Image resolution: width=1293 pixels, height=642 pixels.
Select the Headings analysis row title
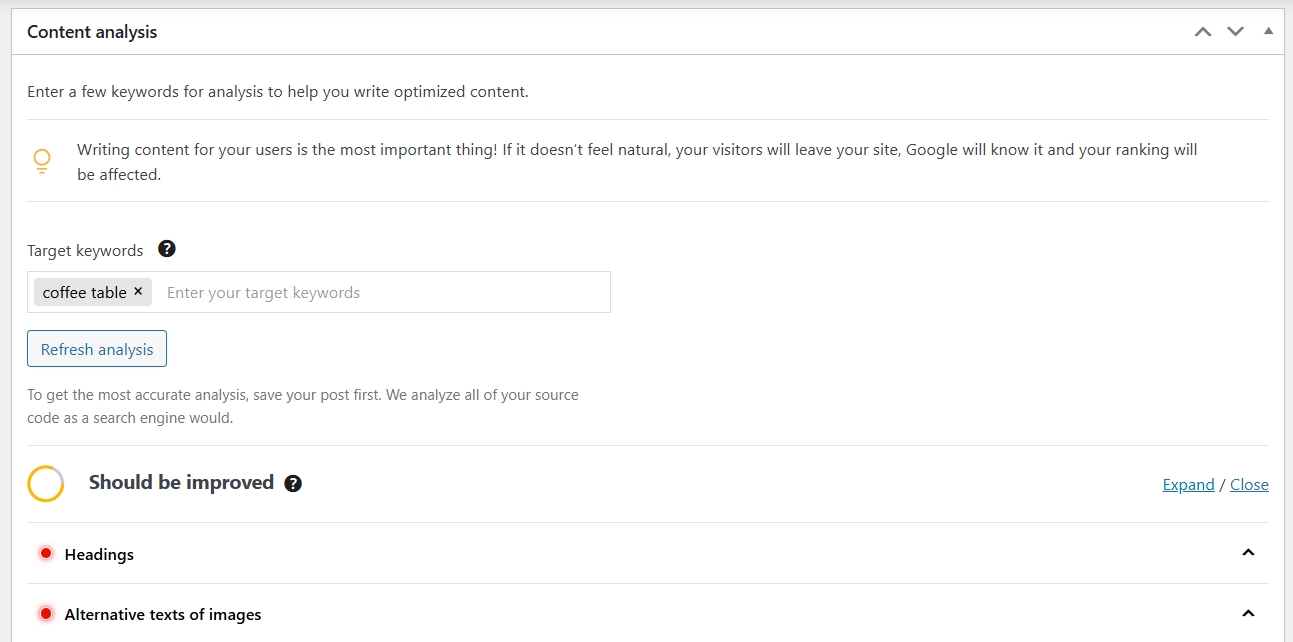99,554
